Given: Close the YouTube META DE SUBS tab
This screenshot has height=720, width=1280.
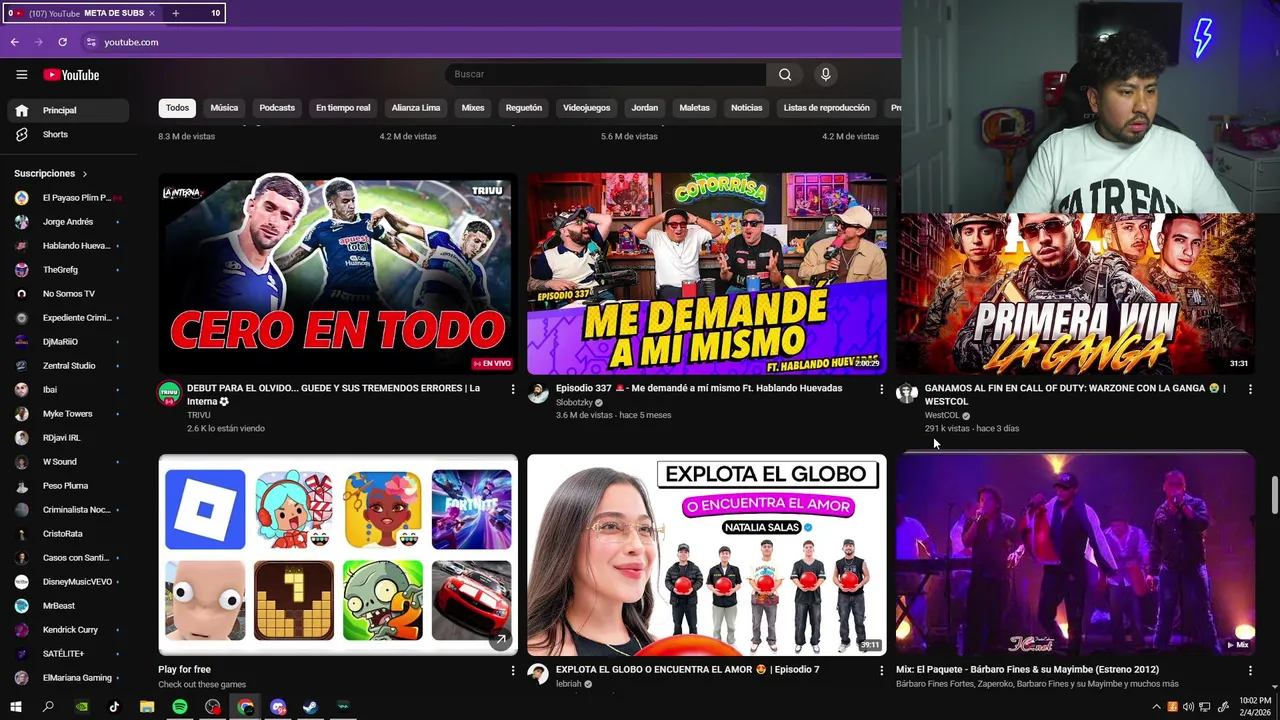Looking at the screenshot, I should [152, 13].
